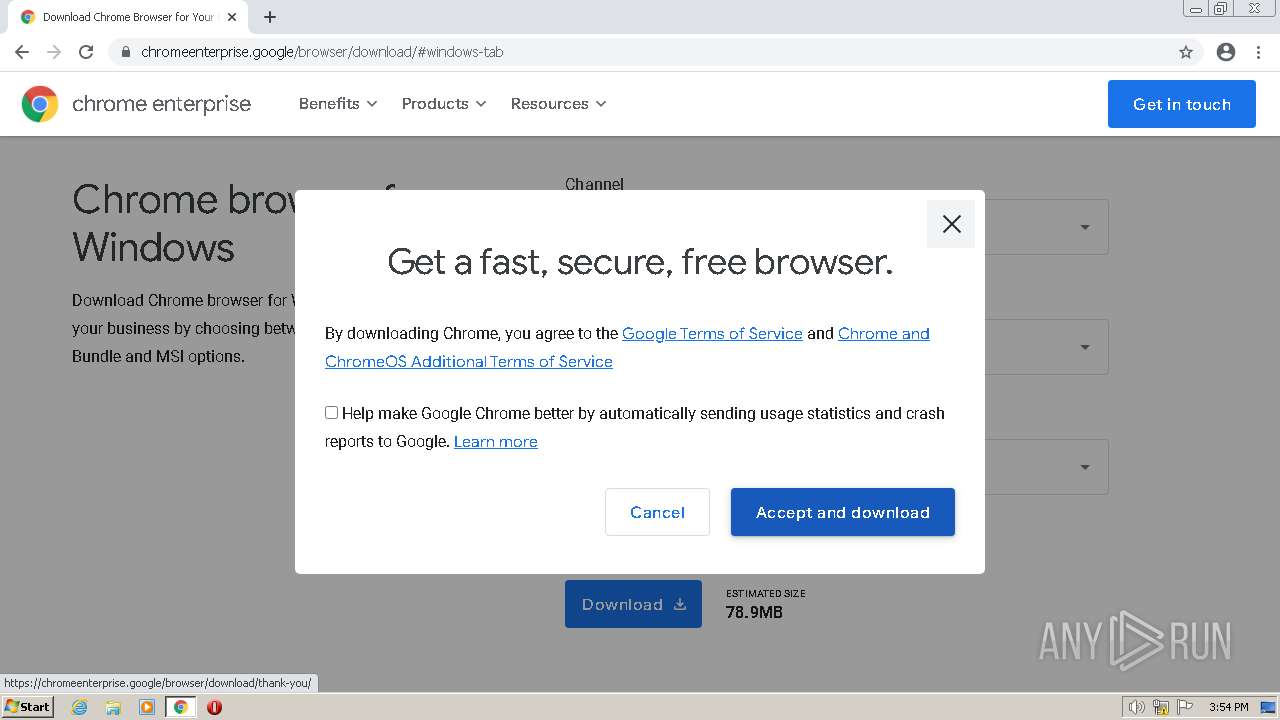The image size is (1280, 720).
Task: Expand the Resources menu
Action: click(x=558, y=104)
